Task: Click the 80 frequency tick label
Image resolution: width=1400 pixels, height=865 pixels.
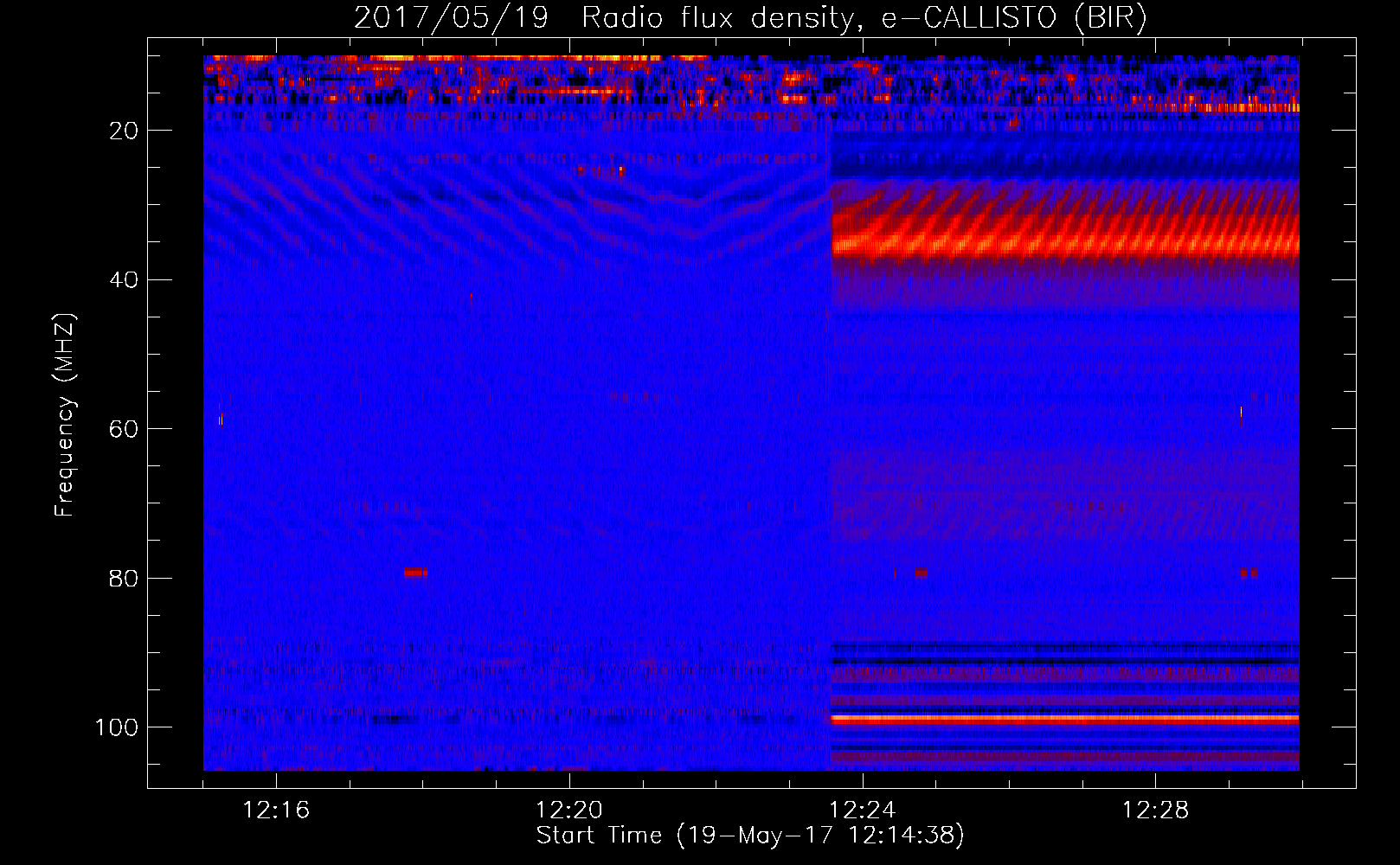Action: [x=125, y=578]
